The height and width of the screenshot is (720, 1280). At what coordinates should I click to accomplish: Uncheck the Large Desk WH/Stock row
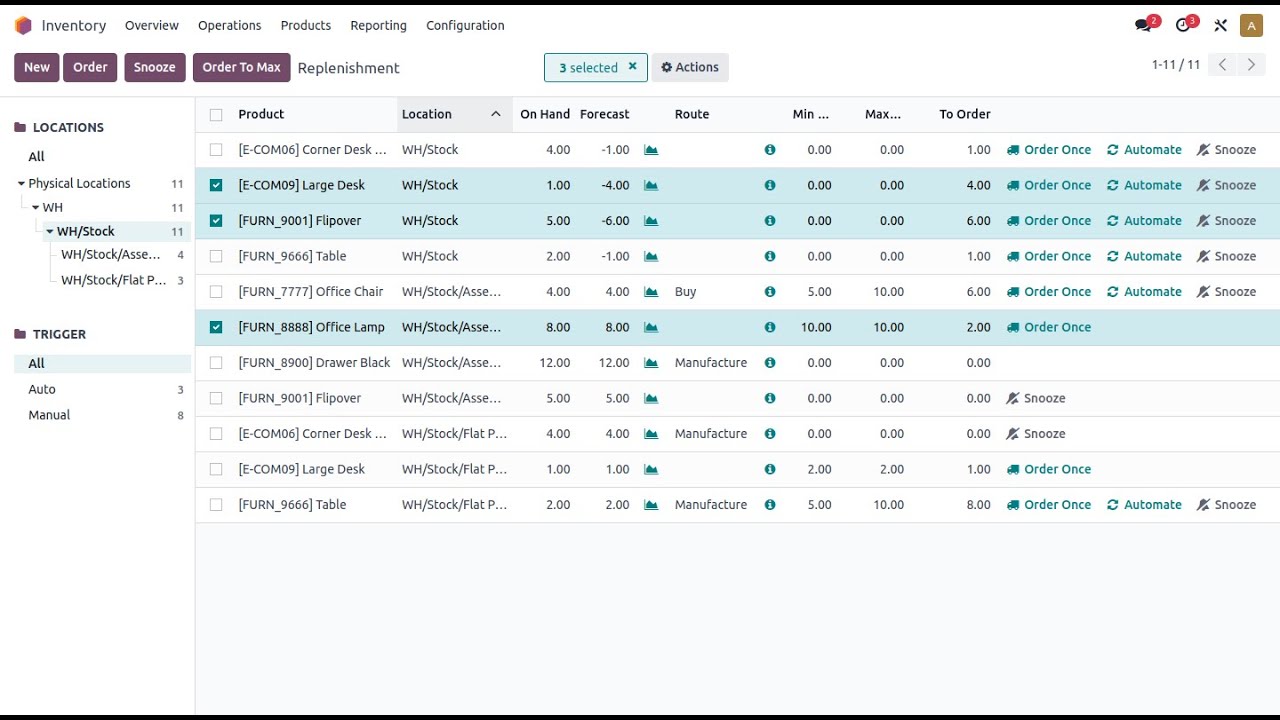(x=216, y=185)
